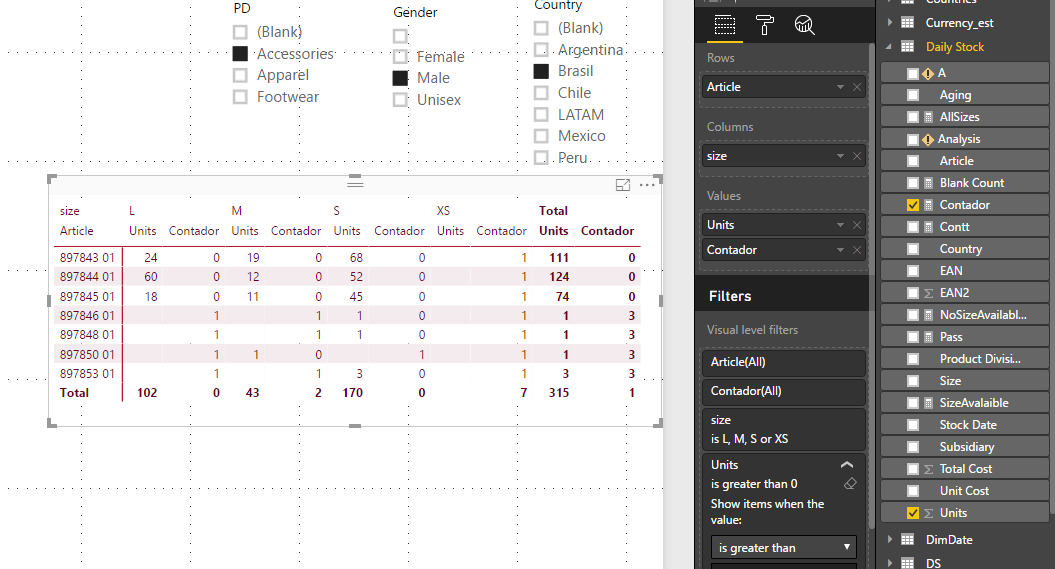Image resolution: width=1055 pixels, height=569 pixels.
Task: Remove size from Columns
Action: pos(857,156)
